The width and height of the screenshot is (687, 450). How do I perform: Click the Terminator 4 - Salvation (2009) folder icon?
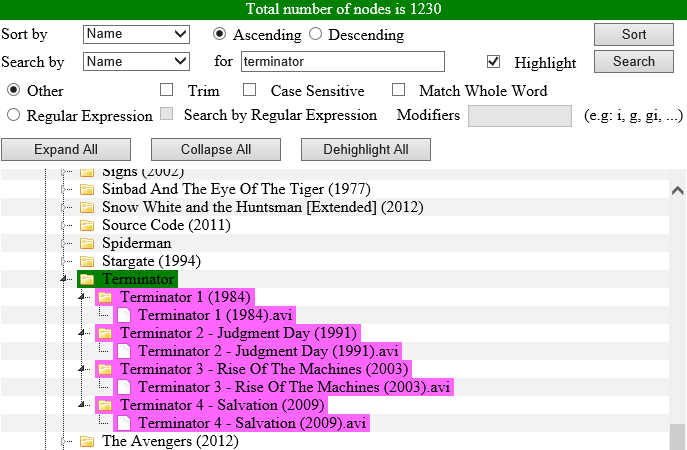105,405
